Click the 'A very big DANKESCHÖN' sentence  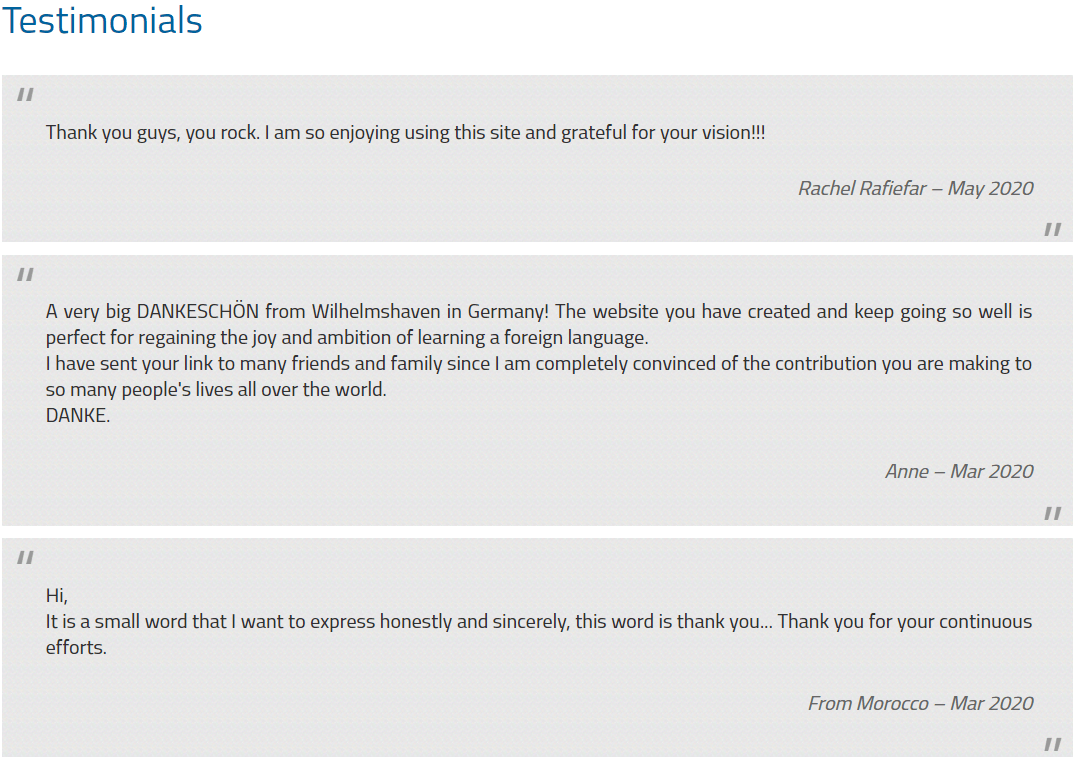(x=297, y=311)
